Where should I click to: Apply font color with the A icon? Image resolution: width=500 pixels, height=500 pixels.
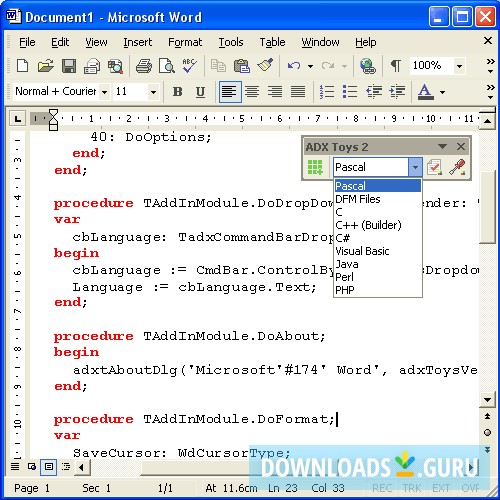[426, 91]
